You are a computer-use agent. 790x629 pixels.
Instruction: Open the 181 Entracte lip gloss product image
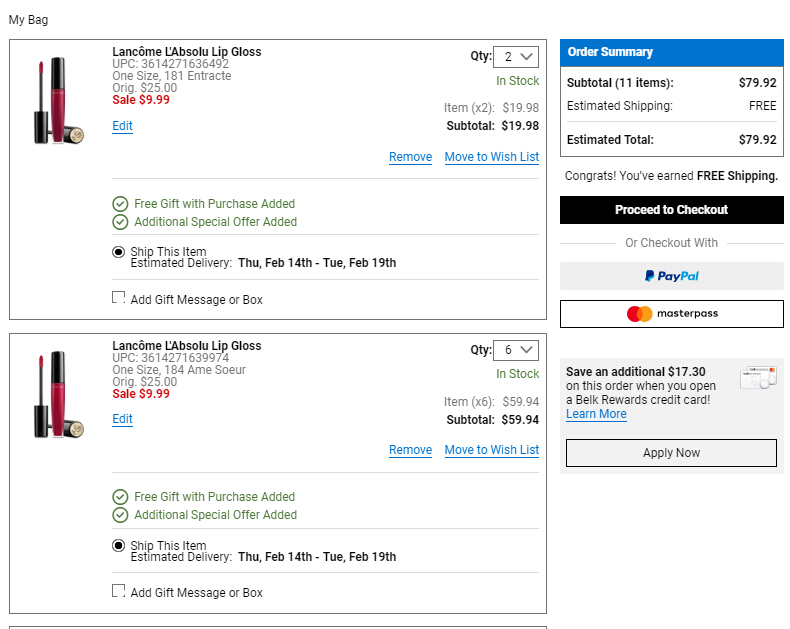58,100
